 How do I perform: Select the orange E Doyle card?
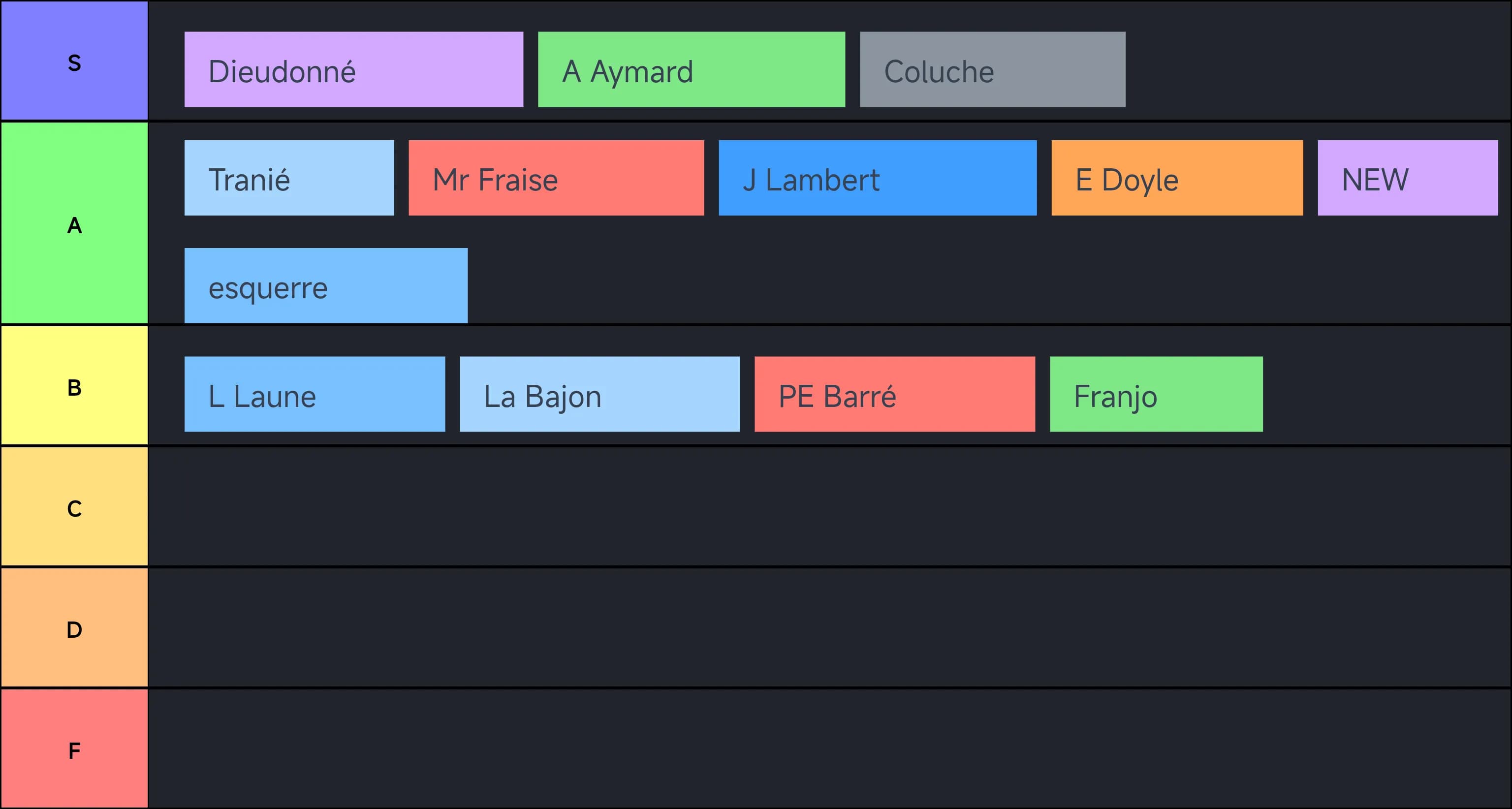point(1177,178)
